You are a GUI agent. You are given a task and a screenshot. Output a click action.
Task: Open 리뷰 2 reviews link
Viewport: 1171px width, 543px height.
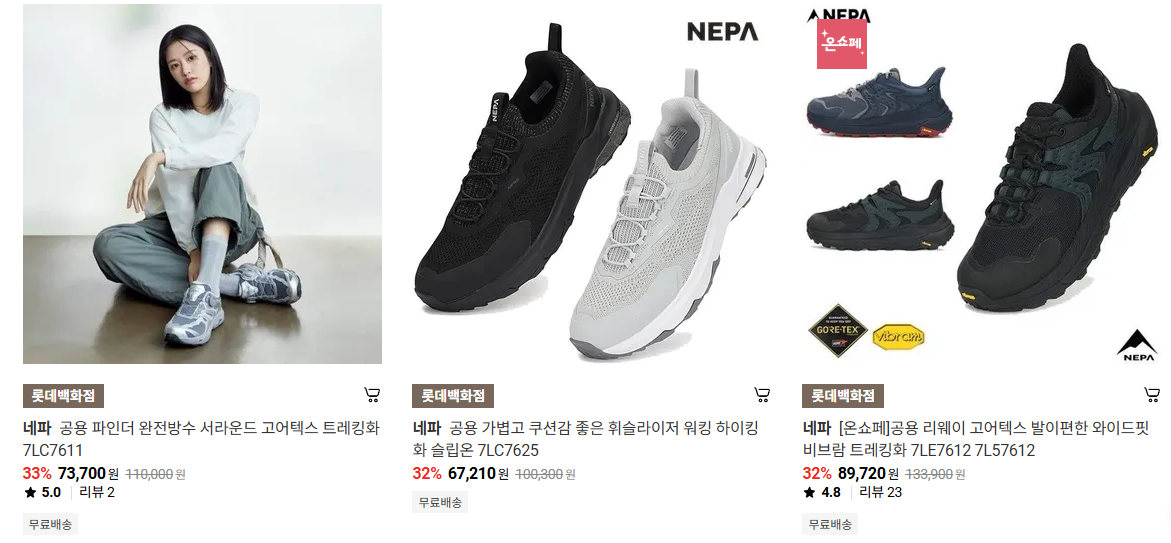coord(97,492)
